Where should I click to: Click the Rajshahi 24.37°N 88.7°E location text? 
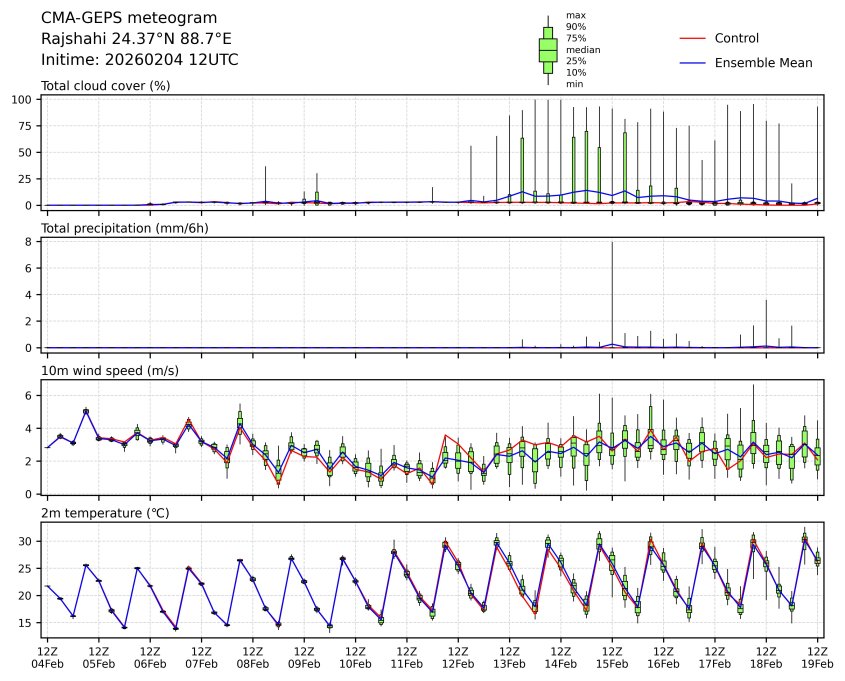pyautogui.click(x=136, y=39)
